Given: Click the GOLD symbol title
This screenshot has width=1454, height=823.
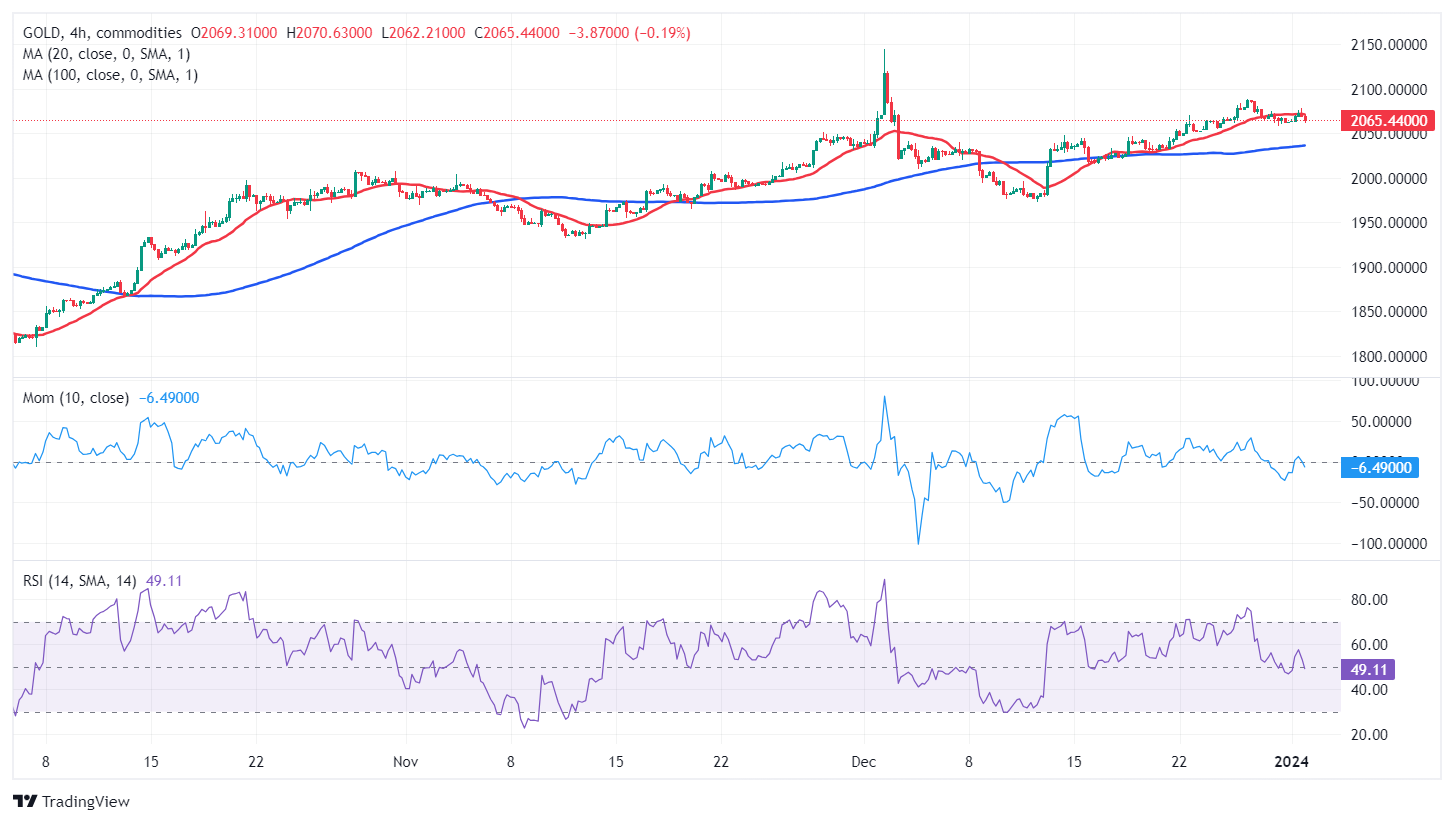Looking at the screenshot, I should [x=43, y=33].
